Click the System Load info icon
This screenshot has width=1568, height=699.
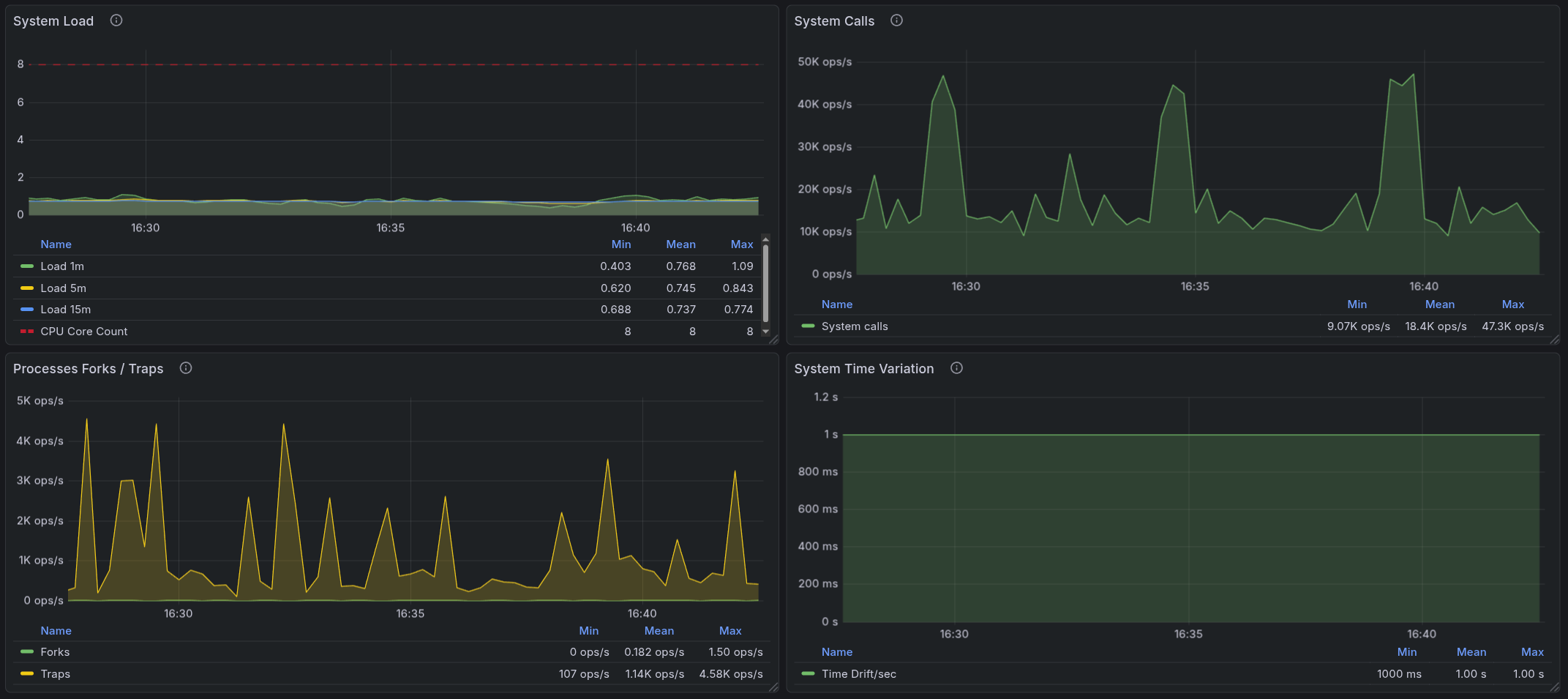tap(116, 20)
